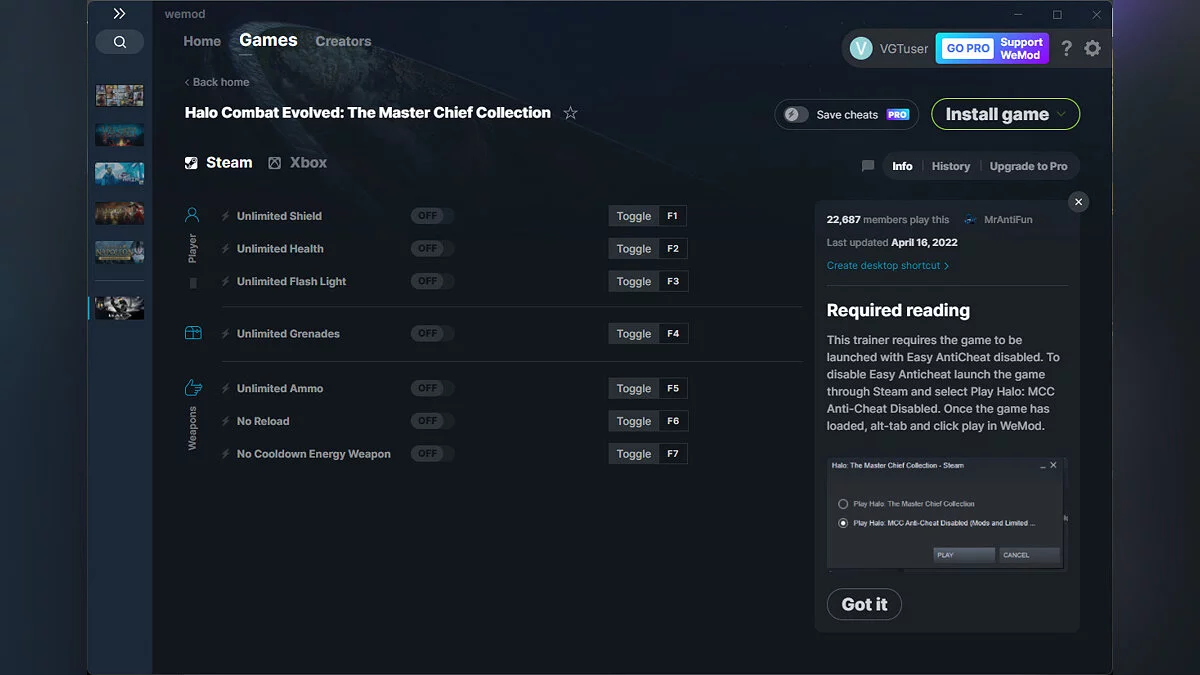
Task: Click the grenades inventory chest icon
Action: (x=193, y=333)
